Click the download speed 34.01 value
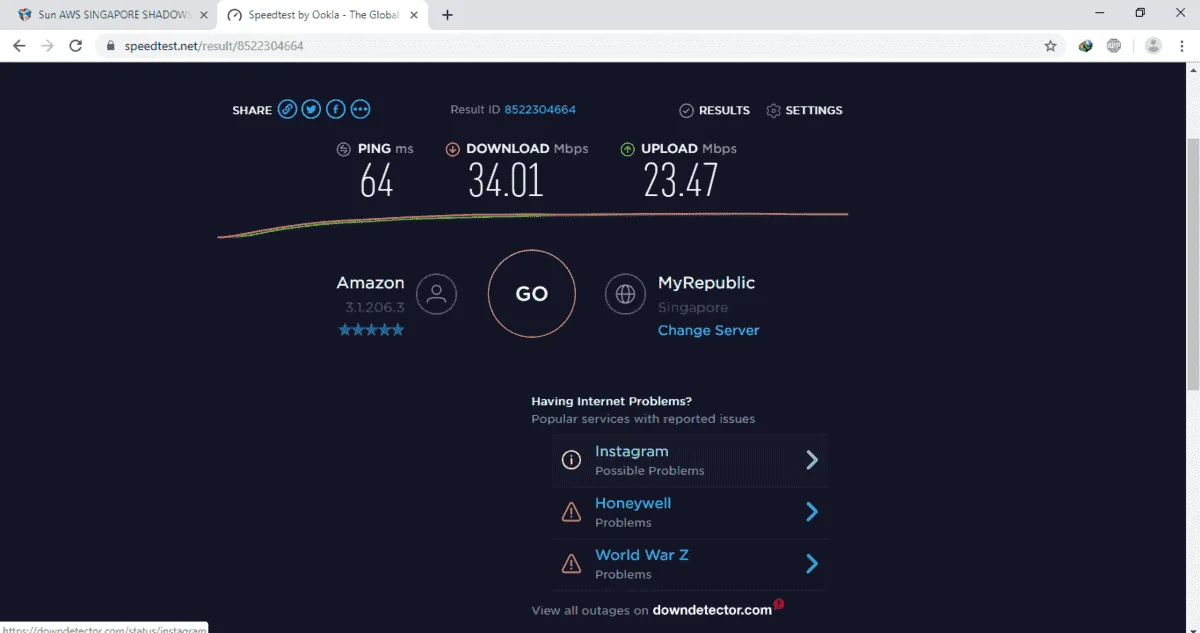This screenshot has height=633, width=1200. tap(506, 181)
